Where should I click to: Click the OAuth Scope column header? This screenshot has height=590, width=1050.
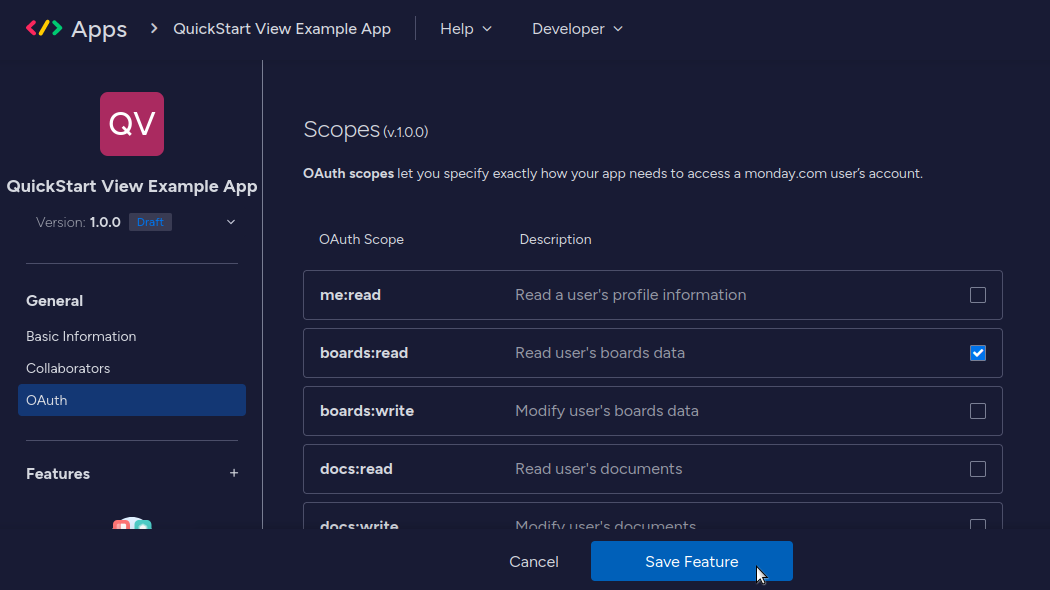pos(361,240)
